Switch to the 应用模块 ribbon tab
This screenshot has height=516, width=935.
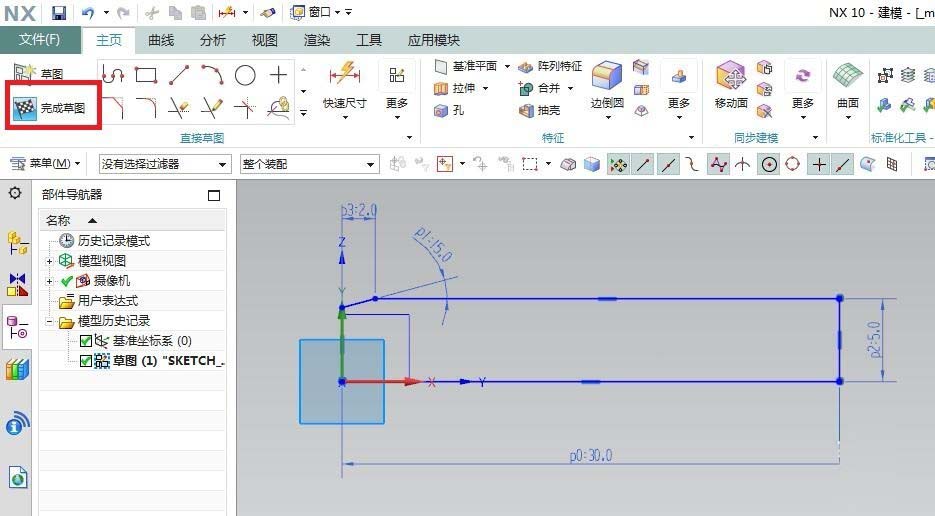(x=434, y=40)
